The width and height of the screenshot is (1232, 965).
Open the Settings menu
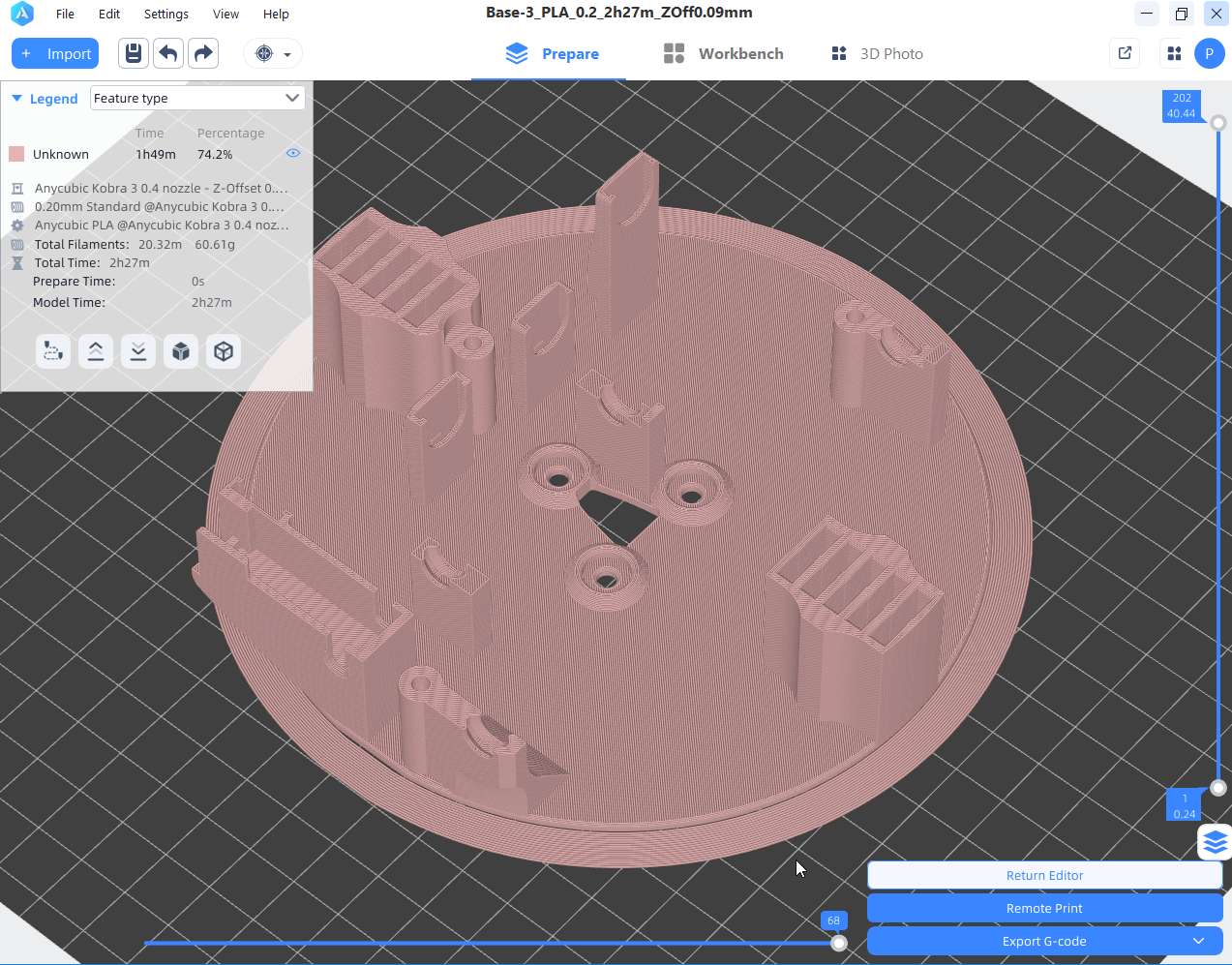165,14
